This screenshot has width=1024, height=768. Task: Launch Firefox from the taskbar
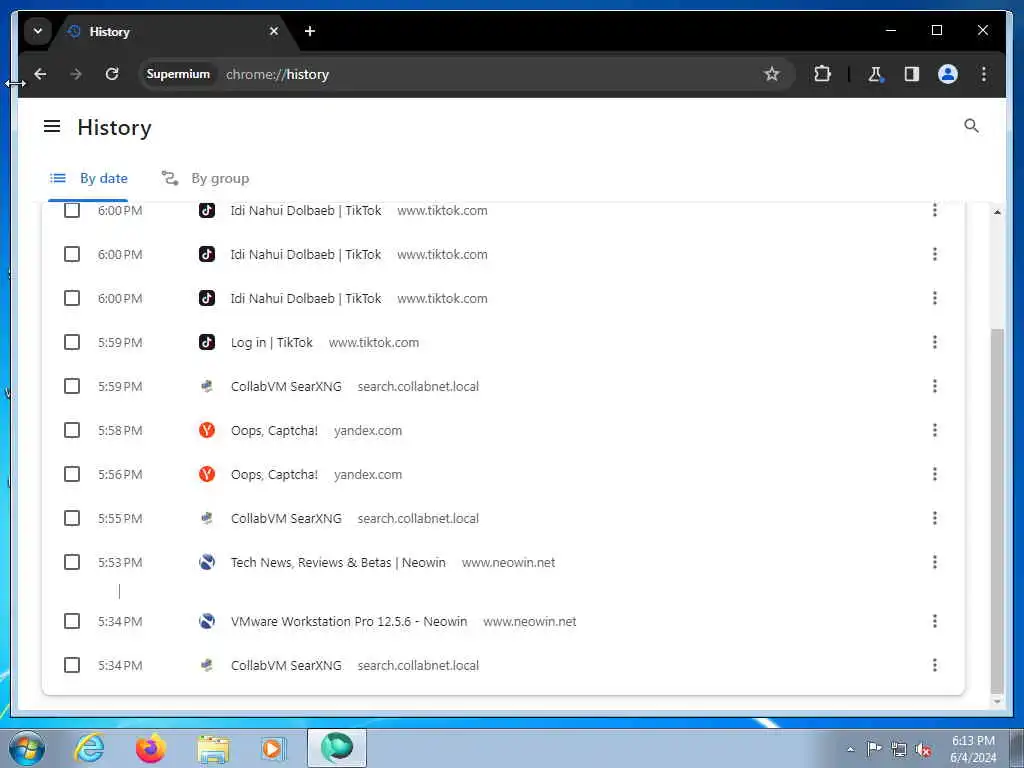point(151,748)
